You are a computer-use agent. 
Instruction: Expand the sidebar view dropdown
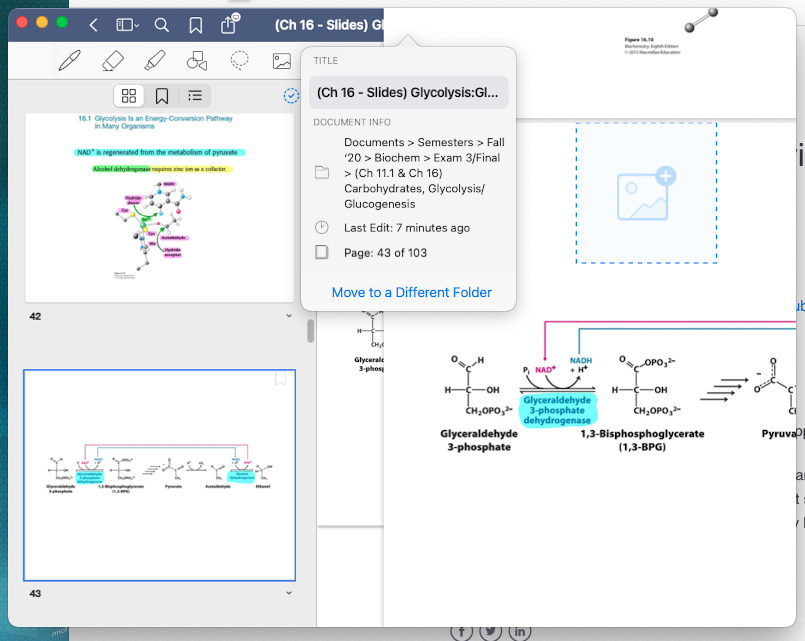point(128,25)
